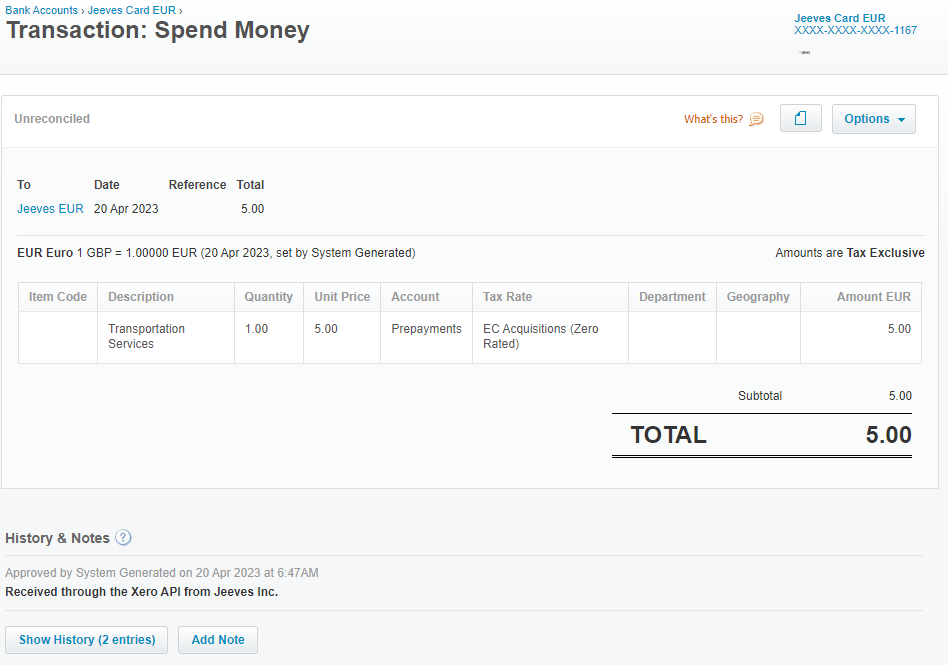Open Jeeves Card EUR in the breadcrumb
The width and height of the screenshot is (948, 665).
pyautogui.click(x=131, y=10)
